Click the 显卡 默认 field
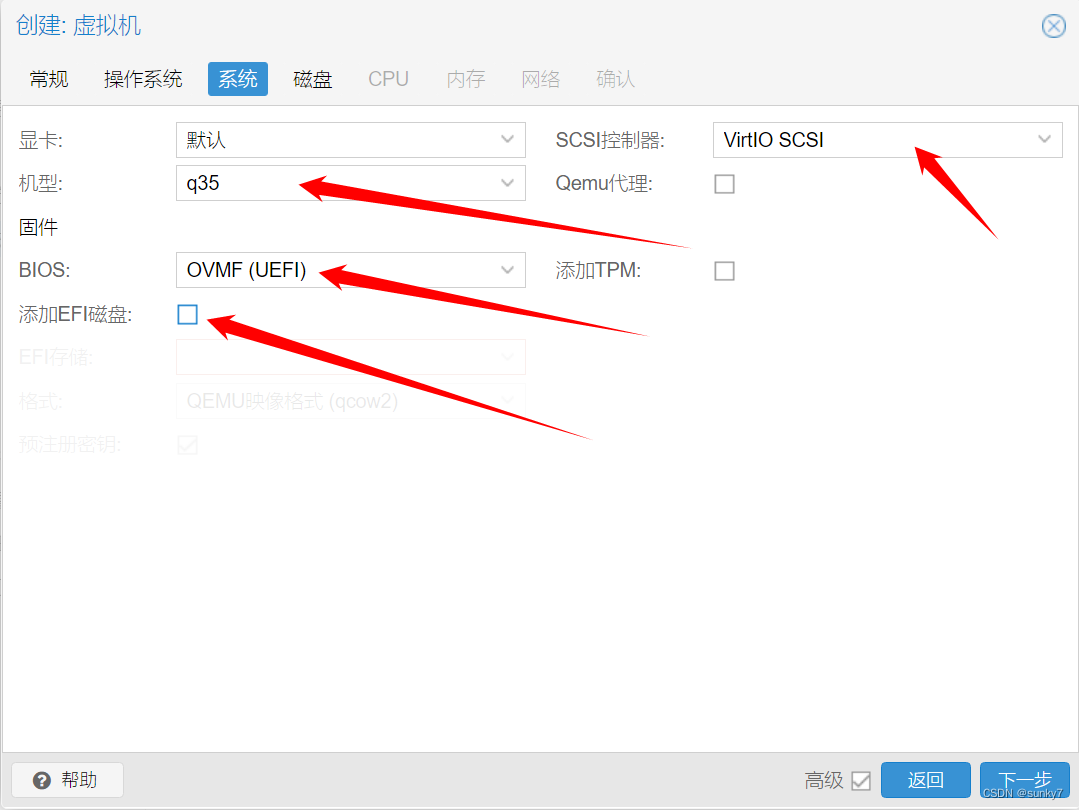This screenshot has width=1079, height=810. coord(350,140)
